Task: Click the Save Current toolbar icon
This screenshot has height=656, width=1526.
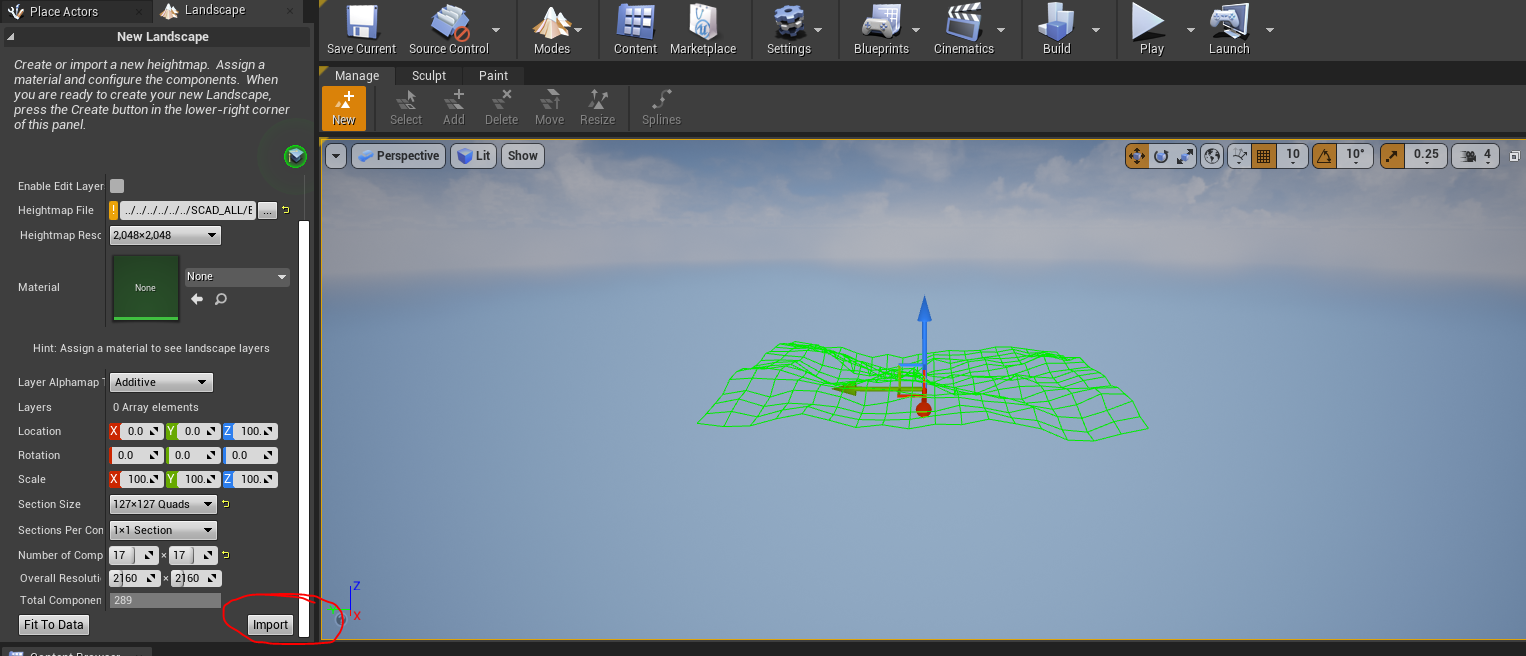Action: click(361, 30)
